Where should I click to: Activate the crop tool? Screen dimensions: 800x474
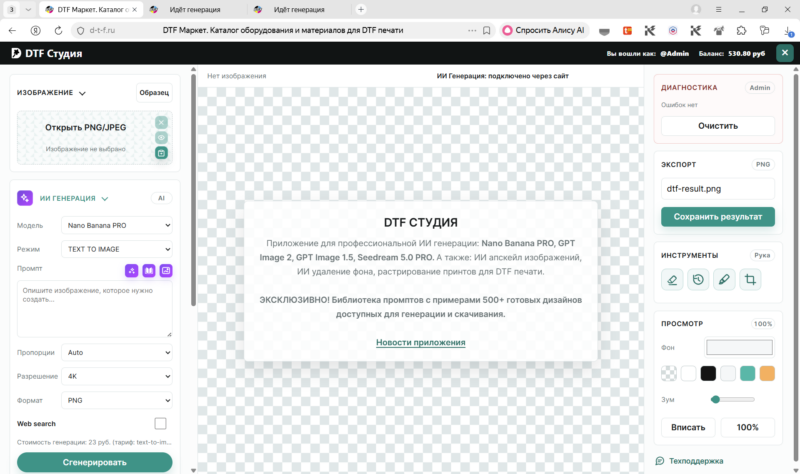click(750, 280)
